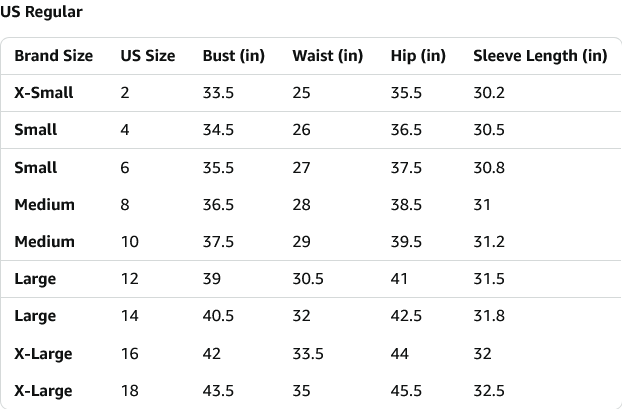
Task: Click the hip value 41
Action: point(399,279)
